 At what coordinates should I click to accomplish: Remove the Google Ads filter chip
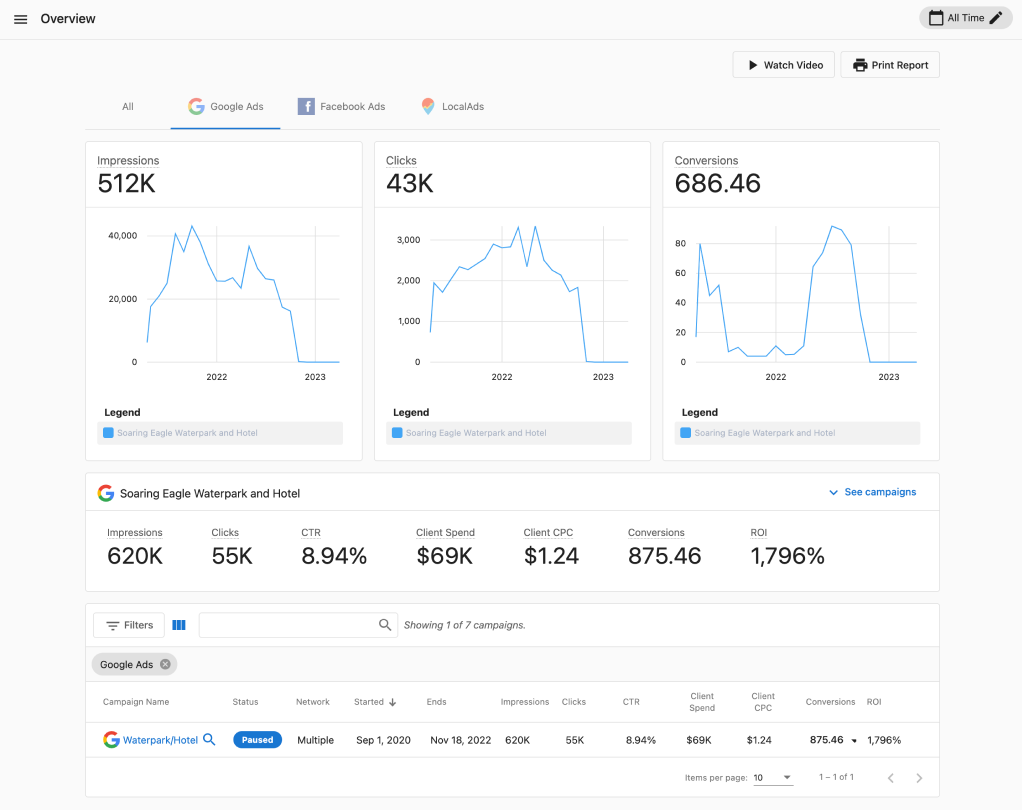point(165,663)
